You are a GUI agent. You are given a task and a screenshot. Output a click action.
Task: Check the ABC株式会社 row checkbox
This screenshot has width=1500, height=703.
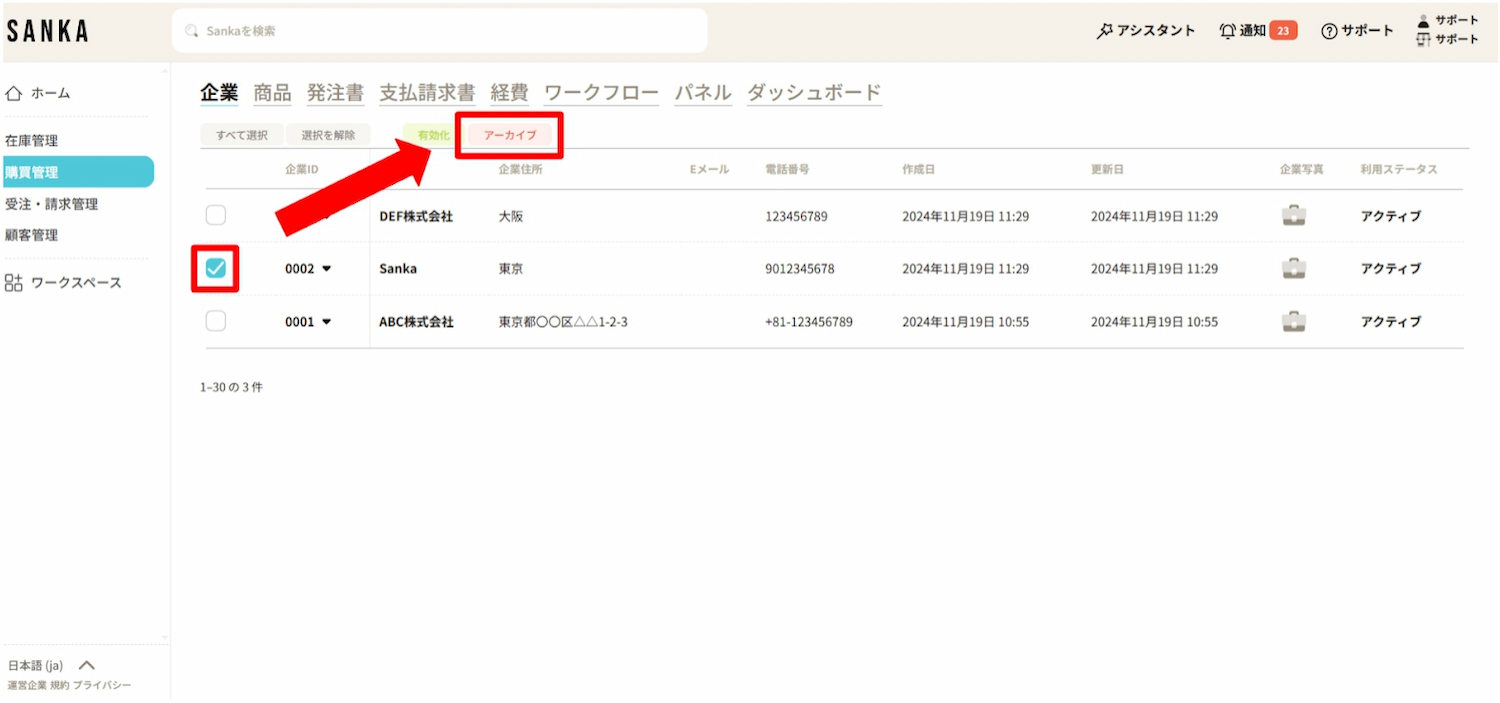tap(216, 321)
